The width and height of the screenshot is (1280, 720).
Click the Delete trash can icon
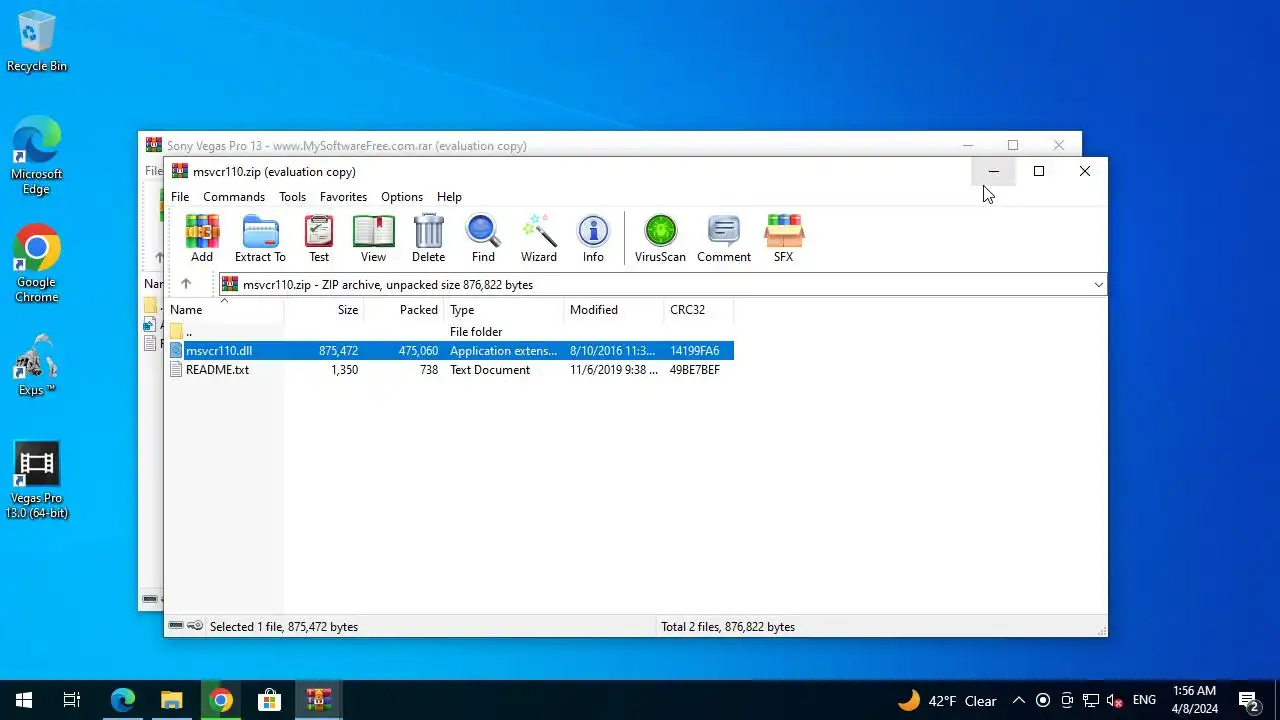pyautogui.click(x=428, y=239)
